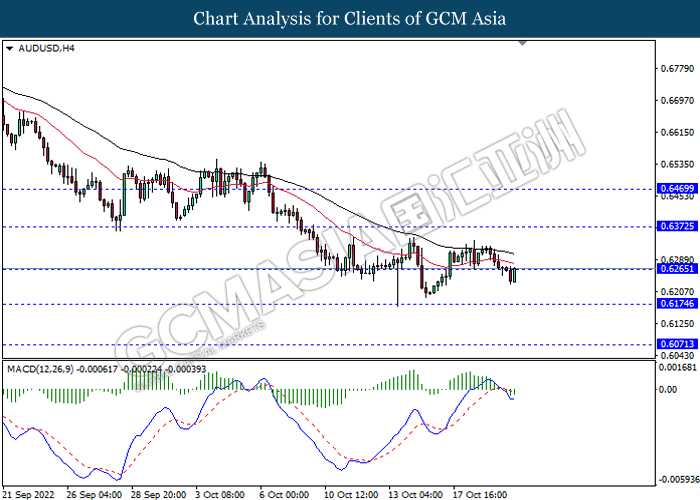Click the 0.66970 price axis value

point(677,100)
